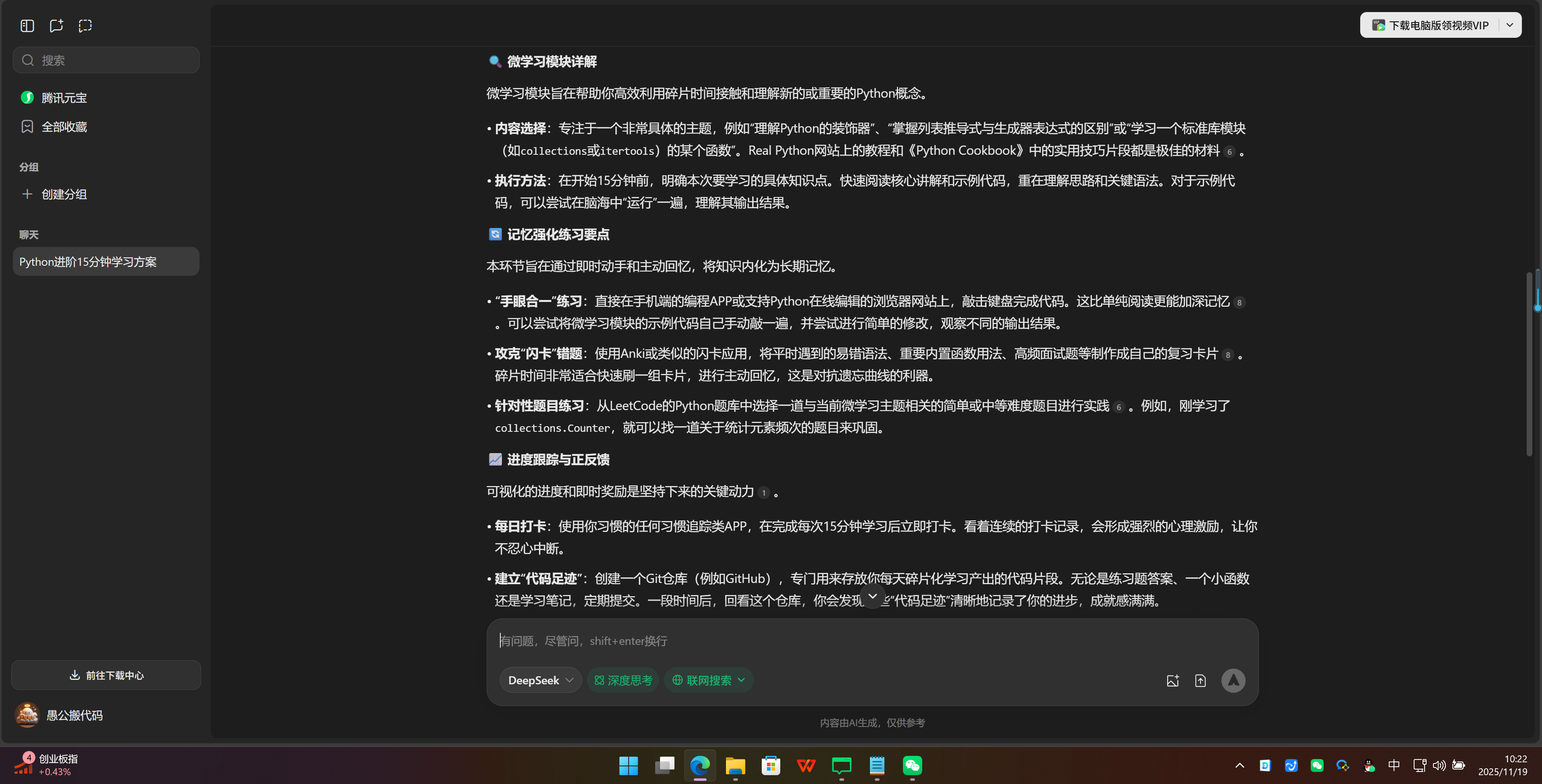Upload an image in the chat input

coord(1173,680)
